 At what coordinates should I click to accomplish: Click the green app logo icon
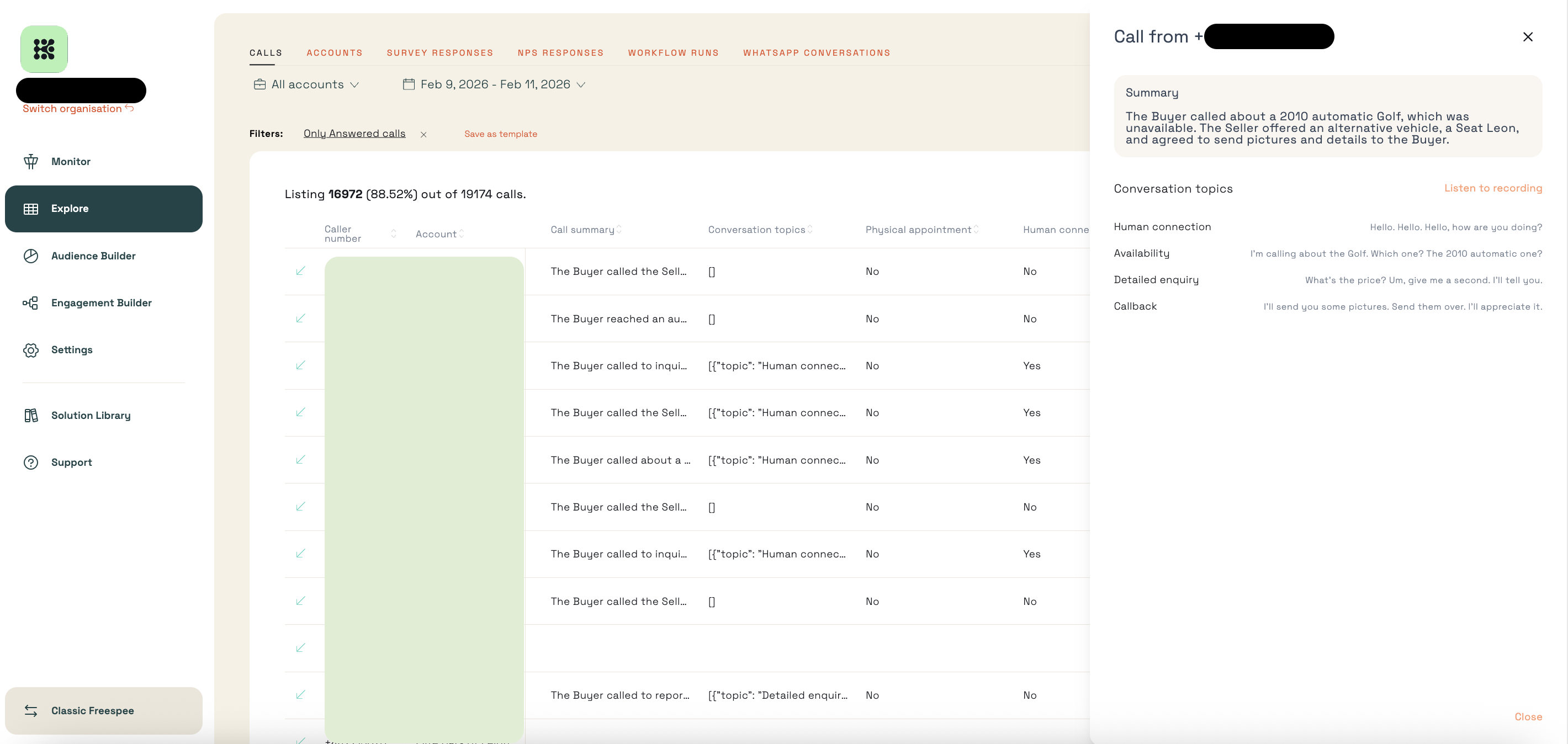point(44,49)
